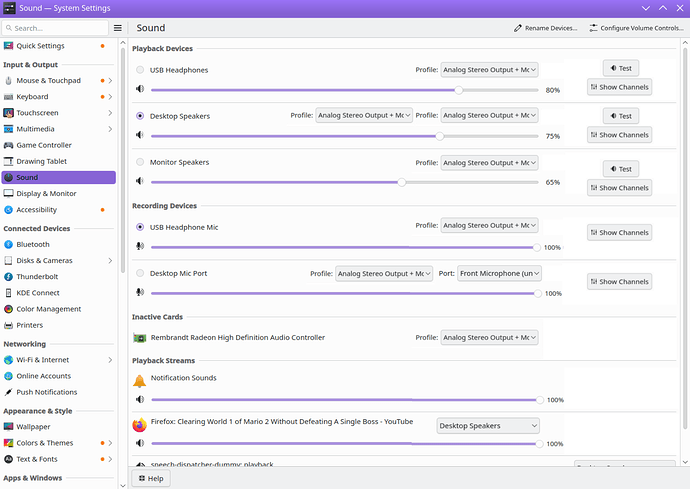Image resolution: width=690 pixels, height=489 pixels.
Task: Open Game Controller settings
Action: pos(58,145)
